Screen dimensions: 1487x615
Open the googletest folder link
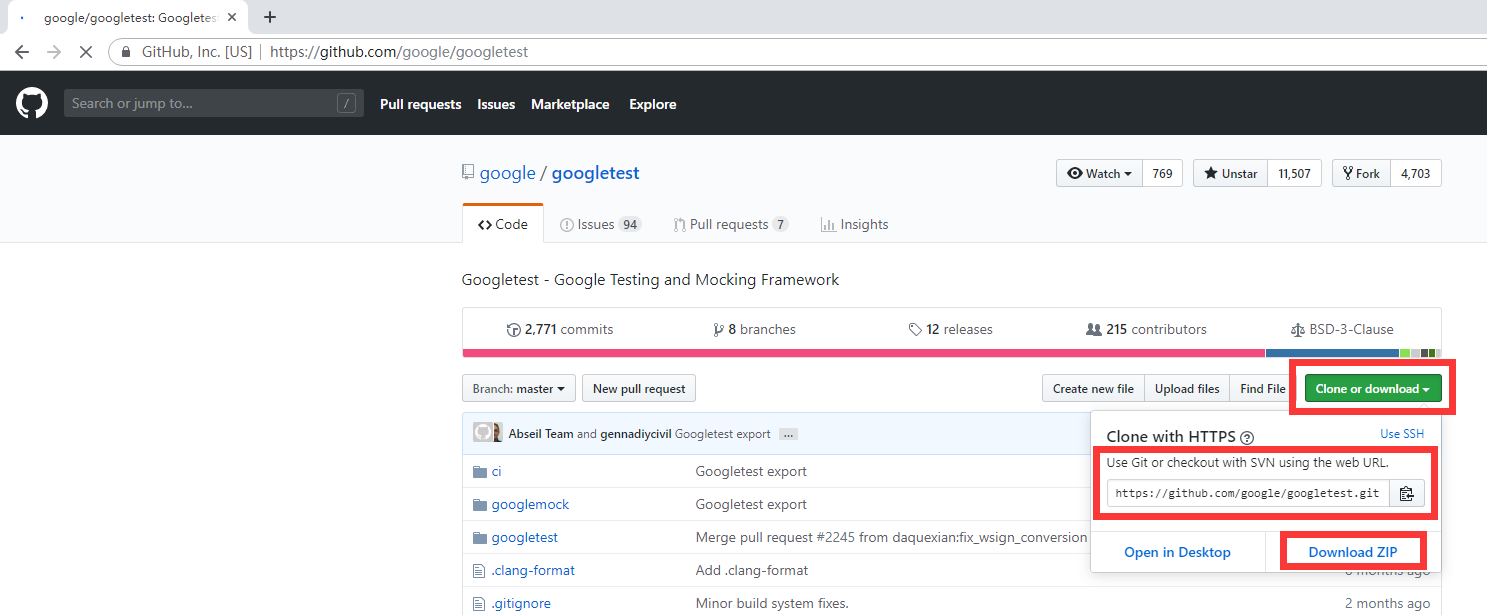(x=525, y=537)
